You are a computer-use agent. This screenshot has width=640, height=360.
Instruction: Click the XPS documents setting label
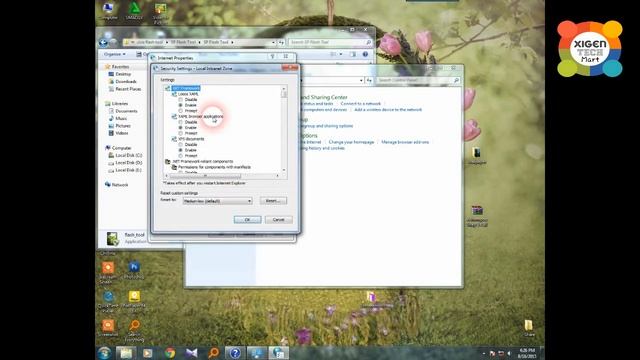coord(191,139)
